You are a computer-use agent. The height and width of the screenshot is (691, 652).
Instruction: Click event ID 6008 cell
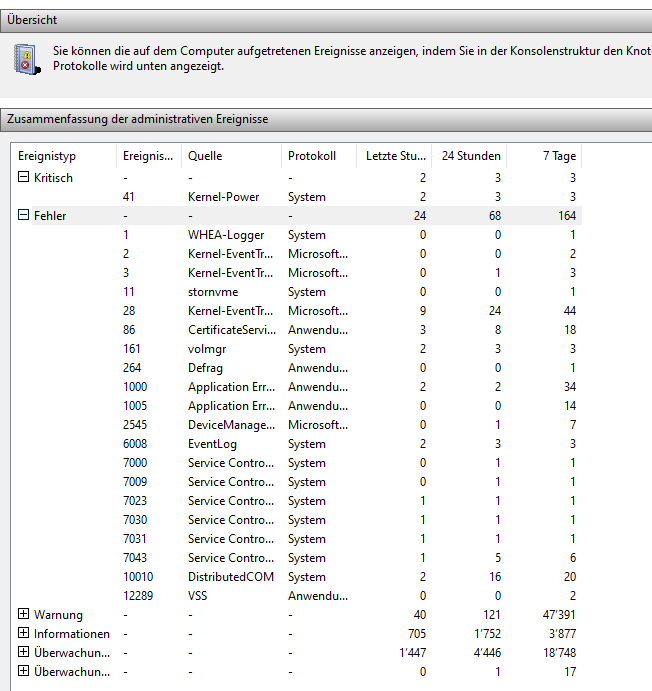pos(135,444)
